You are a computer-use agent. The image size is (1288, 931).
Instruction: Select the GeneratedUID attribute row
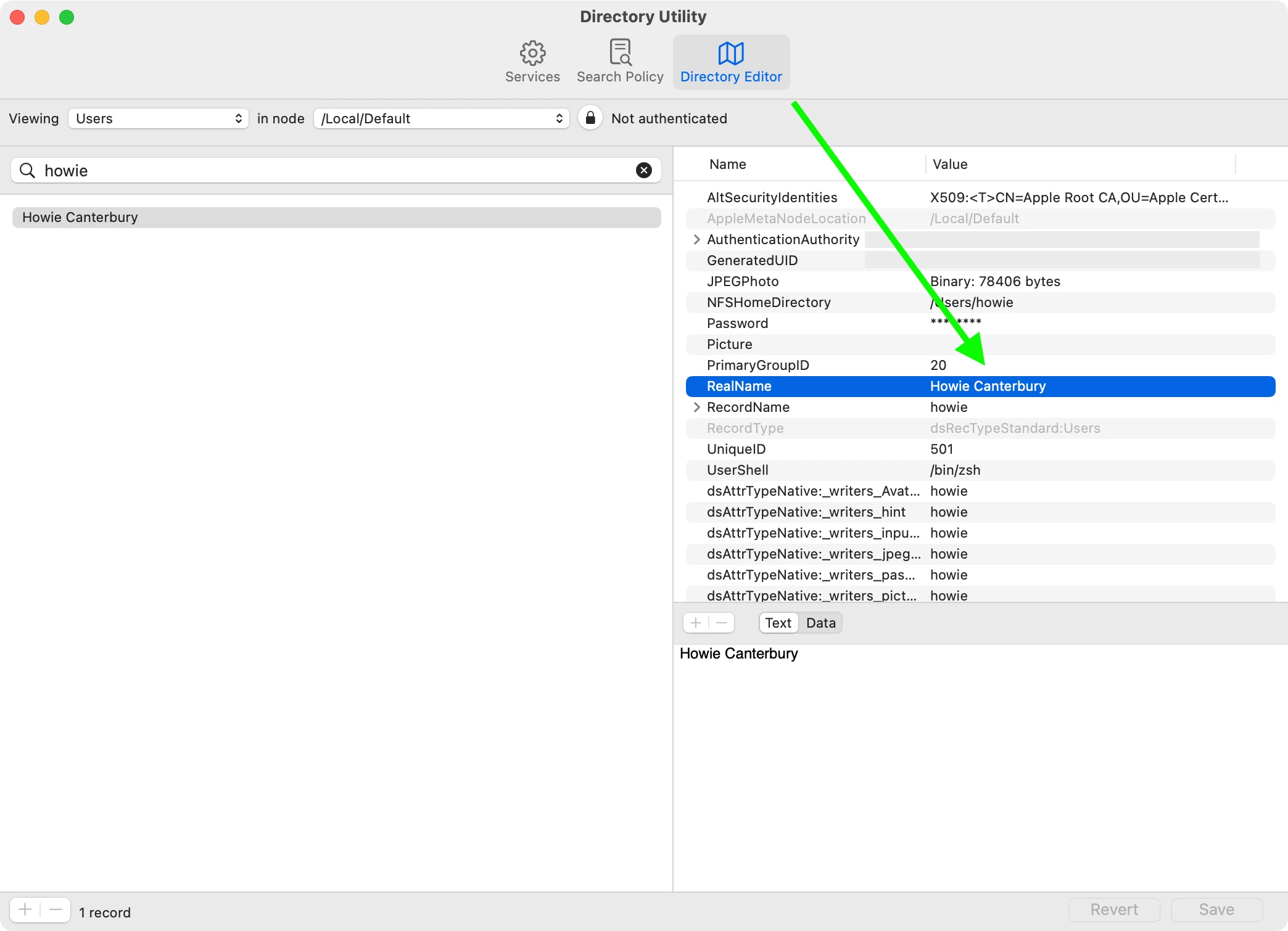(x=981, y=260)
